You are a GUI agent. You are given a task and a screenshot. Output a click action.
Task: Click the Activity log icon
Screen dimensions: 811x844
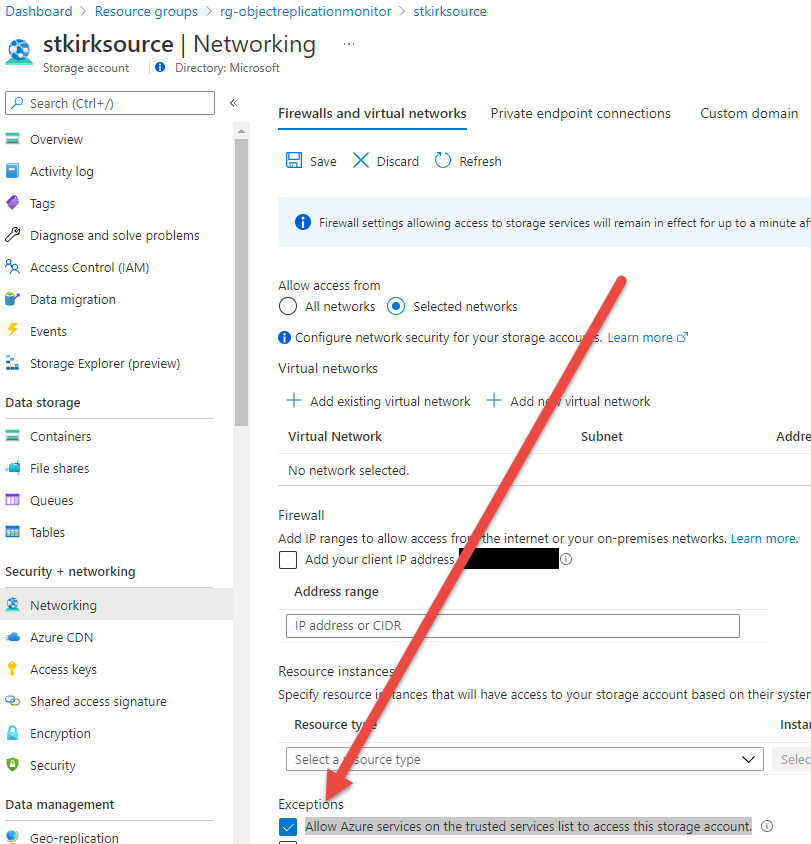[12, 171]
